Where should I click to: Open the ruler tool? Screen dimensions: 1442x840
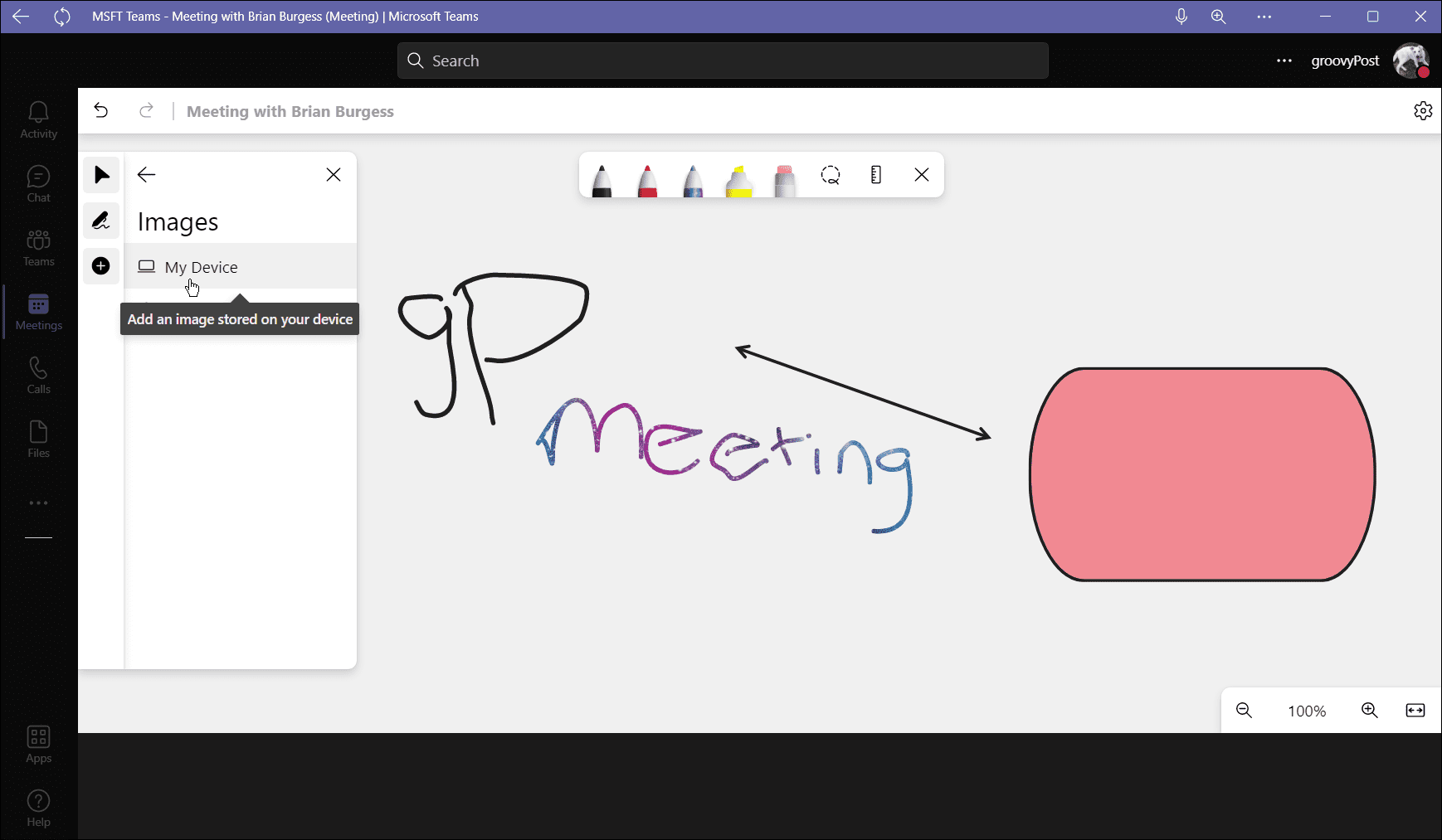[875, 175]
